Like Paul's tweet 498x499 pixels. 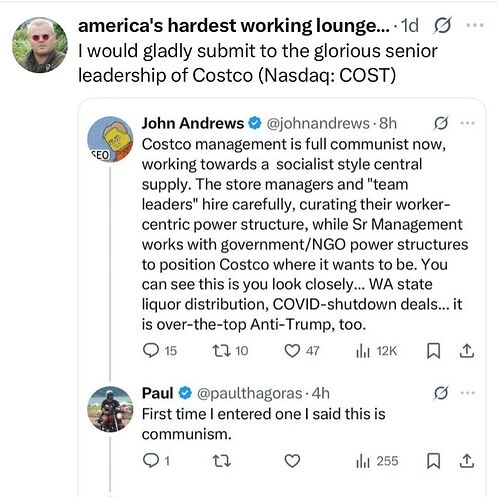(292, 461)
